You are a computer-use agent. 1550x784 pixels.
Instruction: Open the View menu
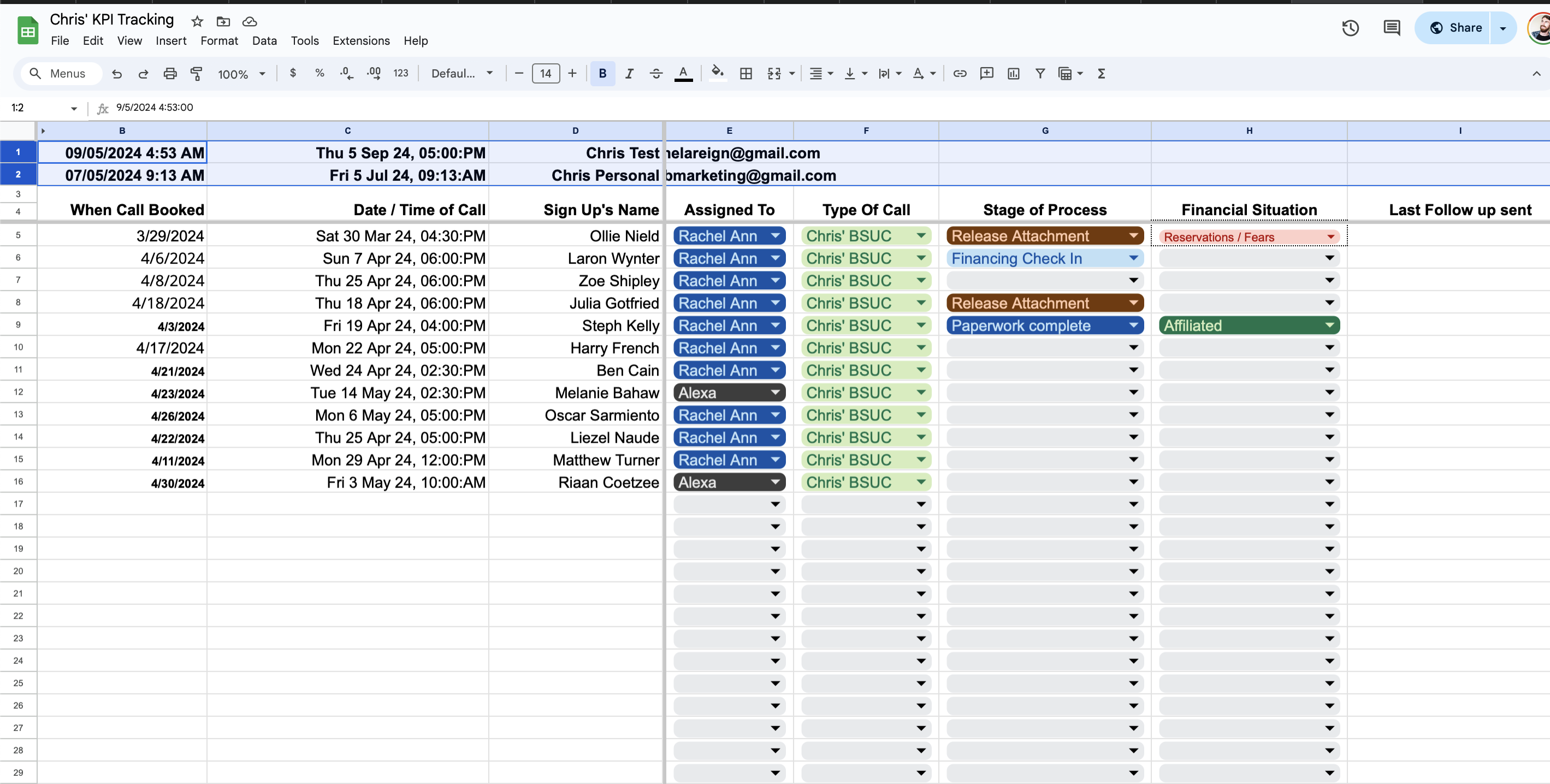coord(129,41)
